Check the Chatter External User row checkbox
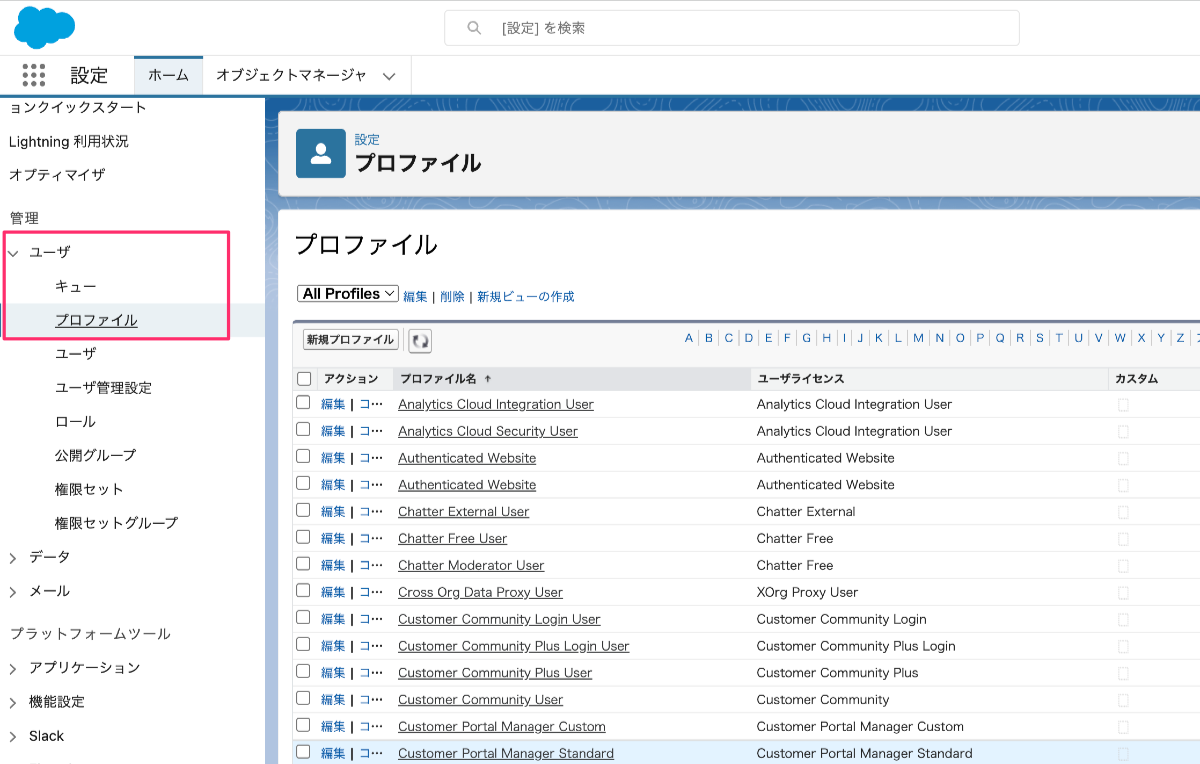1200x764 pixels. [304, 510]
